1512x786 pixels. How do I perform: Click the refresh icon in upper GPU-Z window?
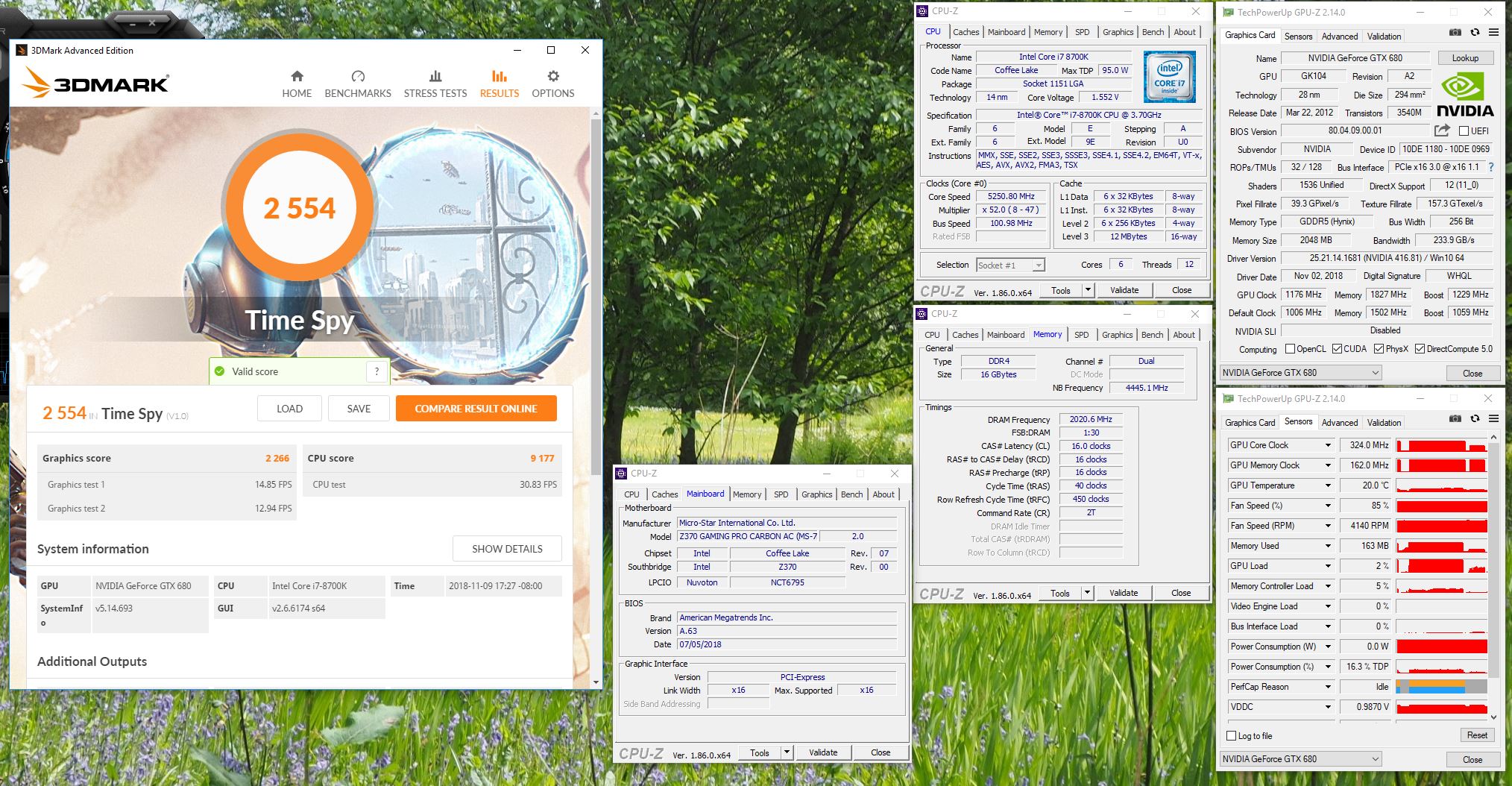coord(1475,33)
